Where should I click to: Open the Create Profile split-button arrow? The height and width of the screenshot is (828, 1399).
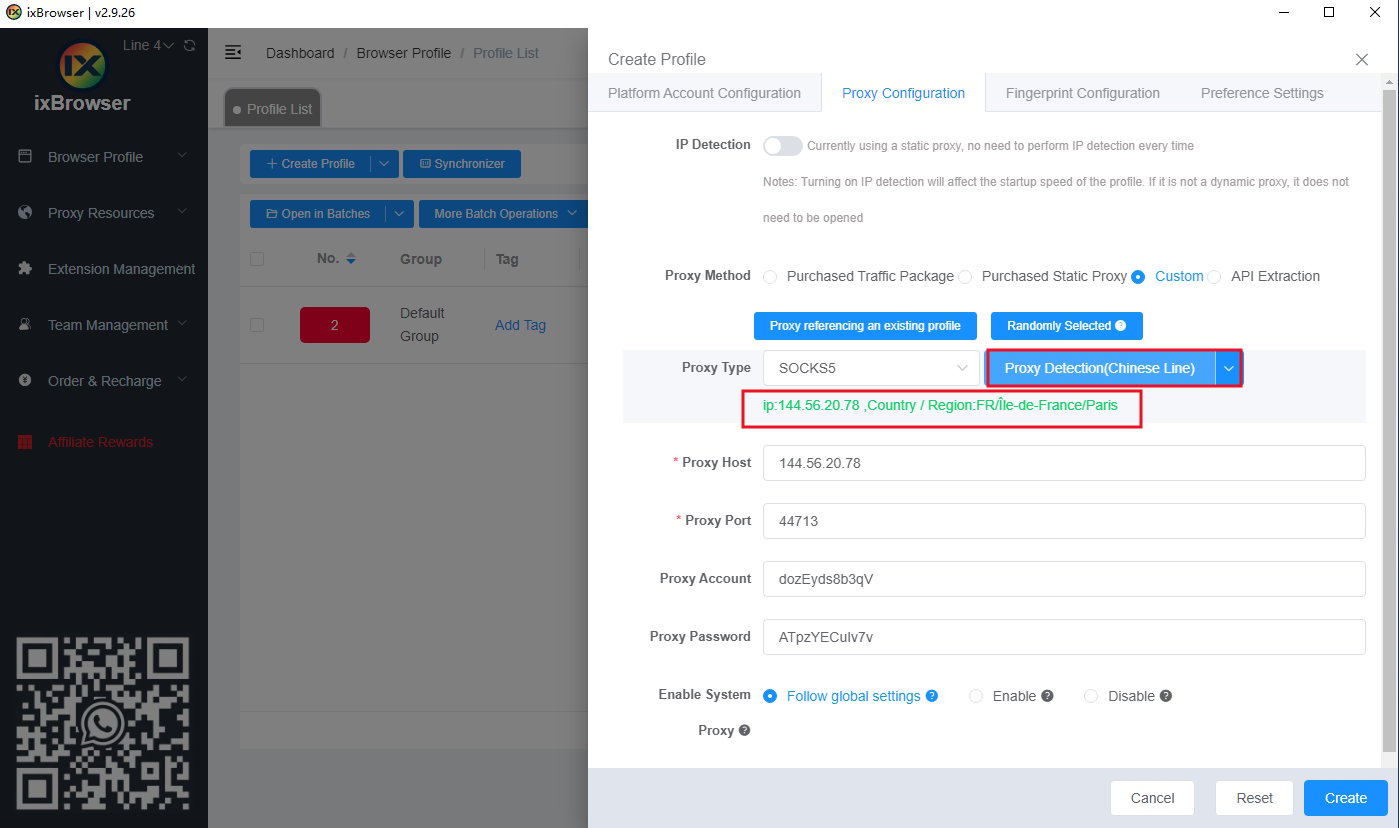tap(385, 164)
